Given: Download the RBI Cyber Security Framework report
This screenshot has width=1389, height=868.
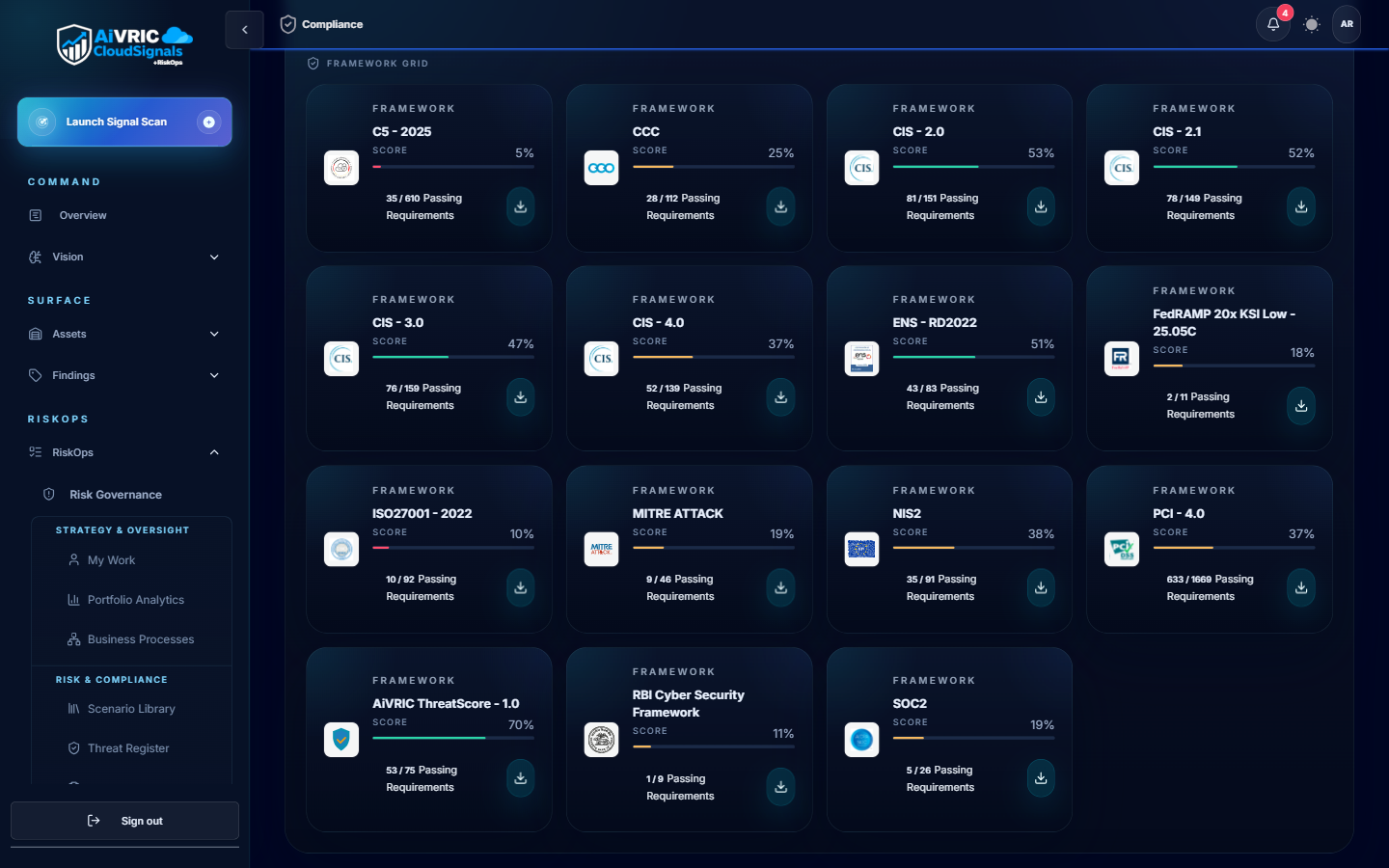Looking at the screenshot, I should tap(781, 787).
